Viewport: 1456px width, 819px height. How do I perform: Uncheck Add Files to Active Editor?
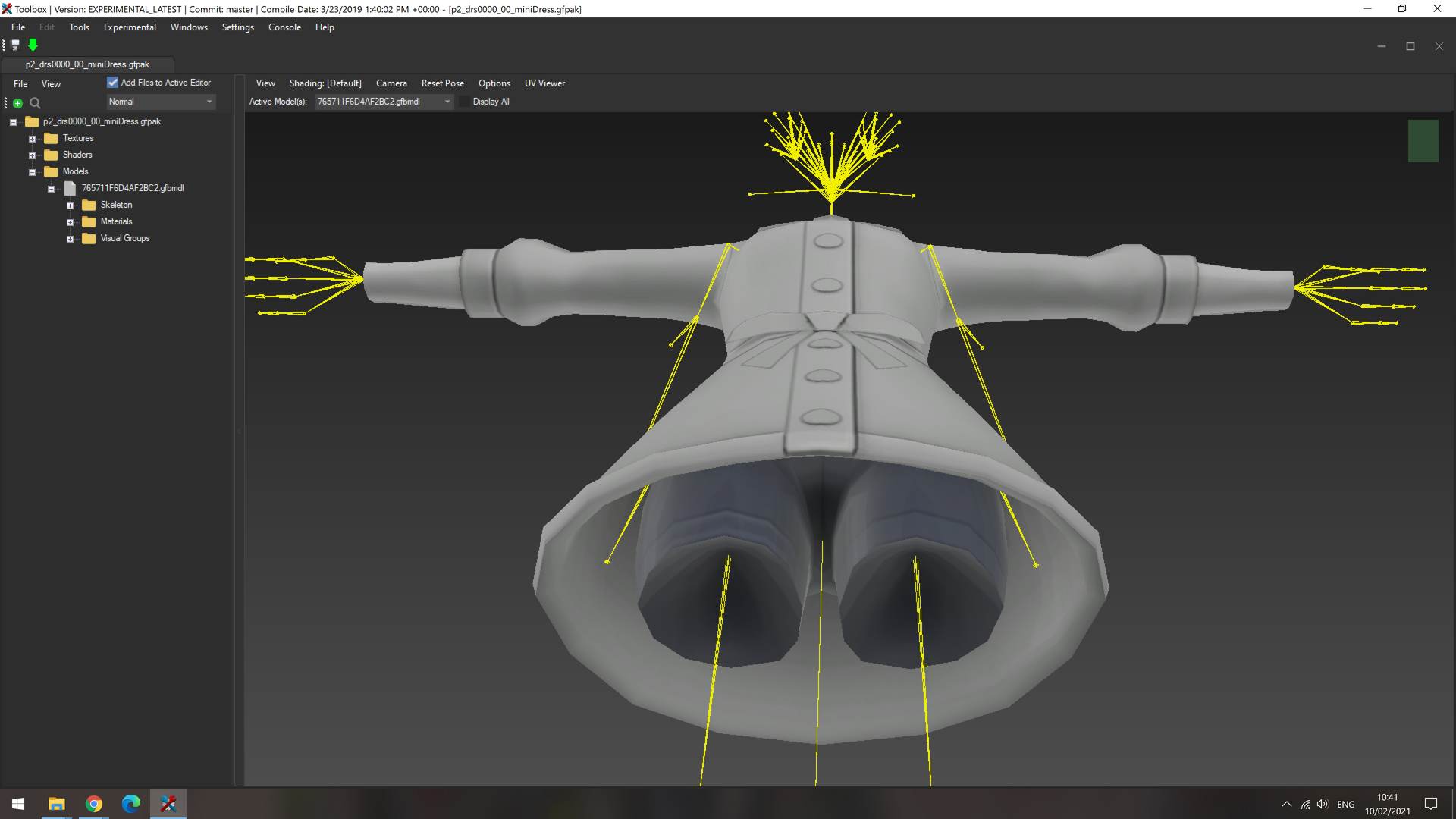(113, 83)
